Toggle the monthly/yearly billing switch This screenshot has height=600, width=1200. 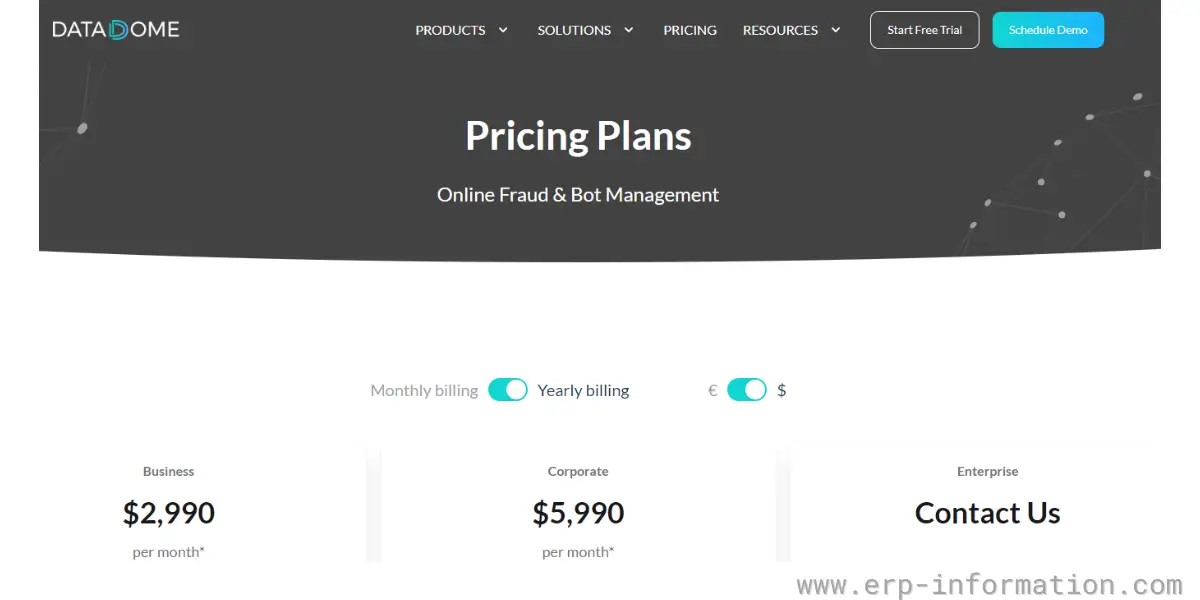tap(508, 390)
